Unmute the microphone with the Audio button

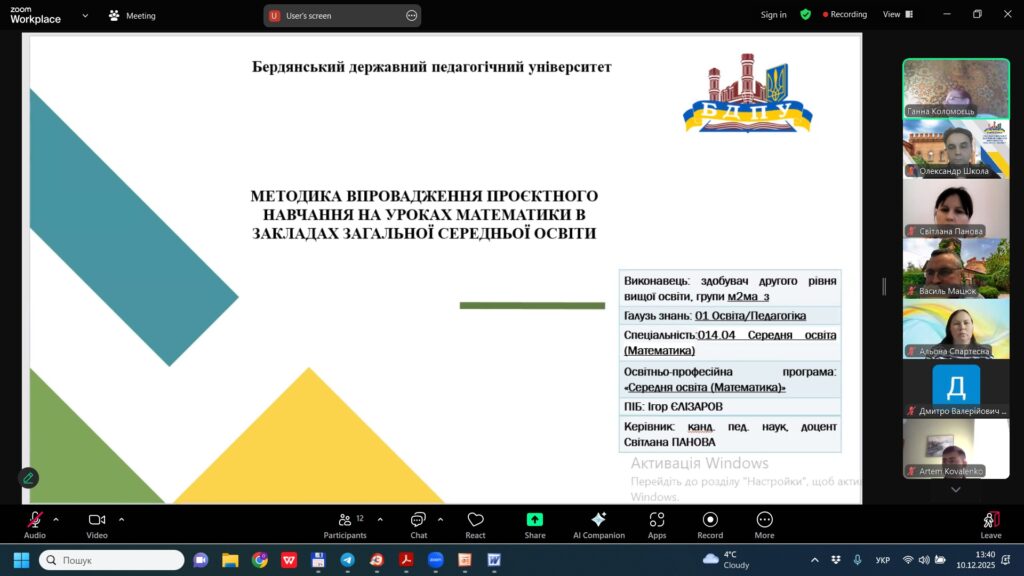pos(34,524)
